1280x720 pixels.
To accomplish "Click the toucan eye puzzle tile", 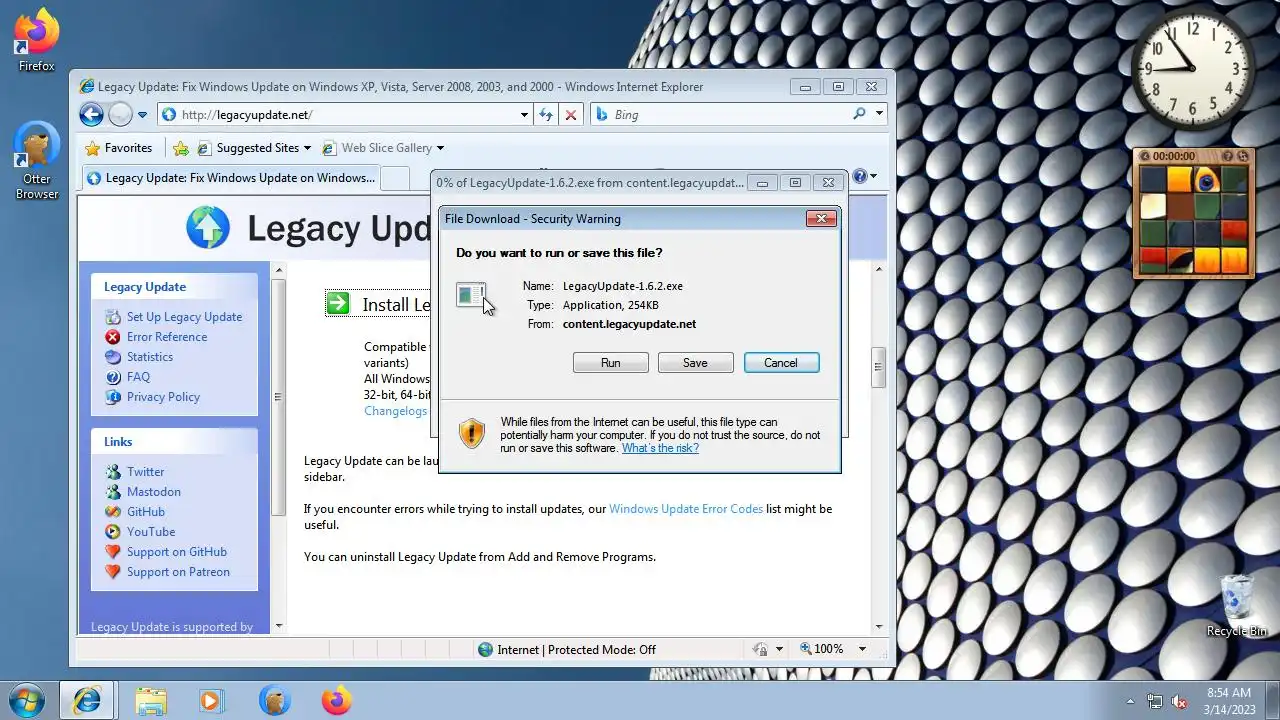I will [x=1206, y=180].
